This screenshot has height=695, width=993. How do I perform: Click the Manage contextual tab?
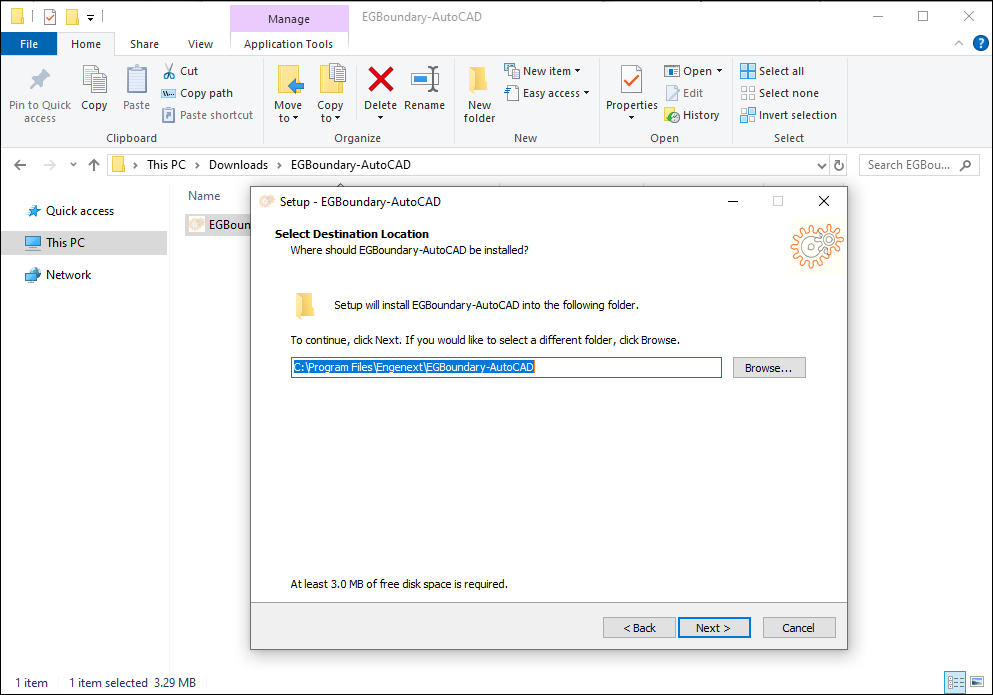[x=289, y=19]
